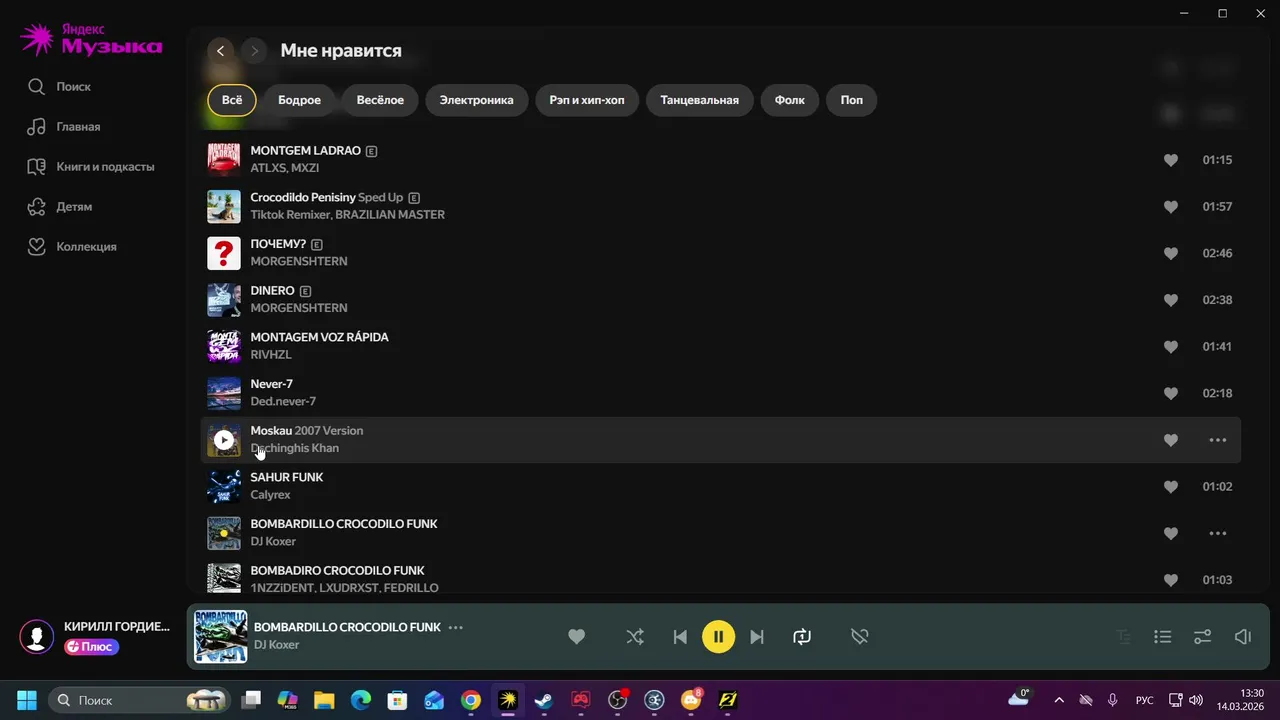Open Детям section
The width and height of the screenshot is (1280, 720).
pos(60,207)
